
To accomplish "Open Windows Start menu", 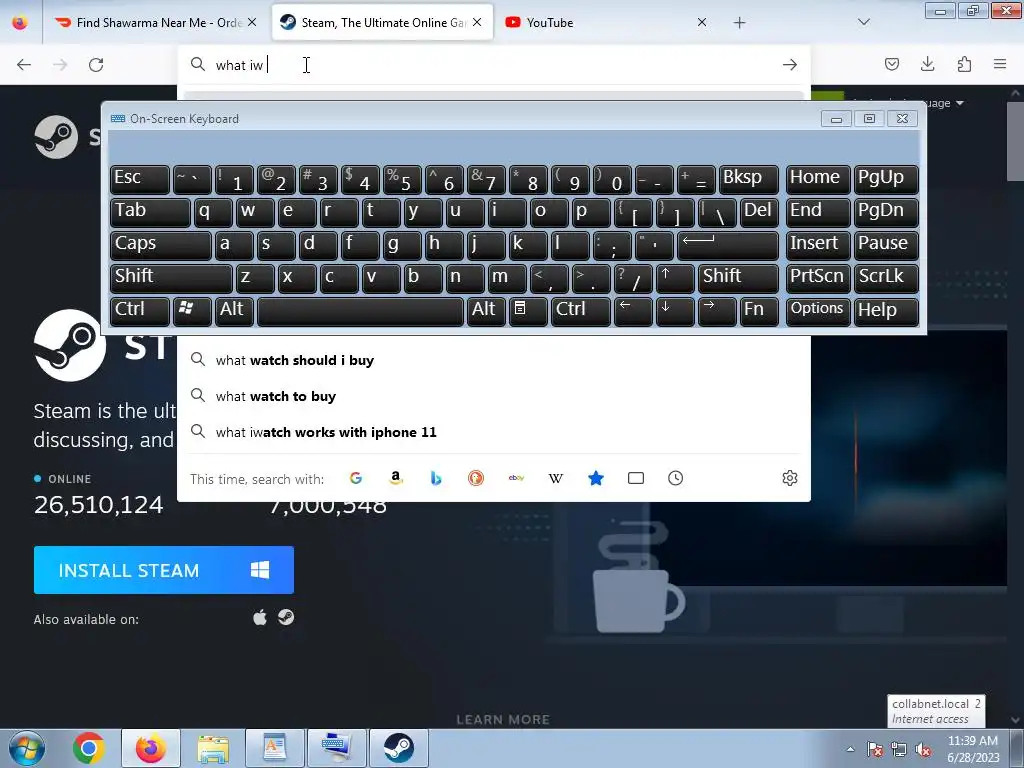I will (x=27, y=748).
